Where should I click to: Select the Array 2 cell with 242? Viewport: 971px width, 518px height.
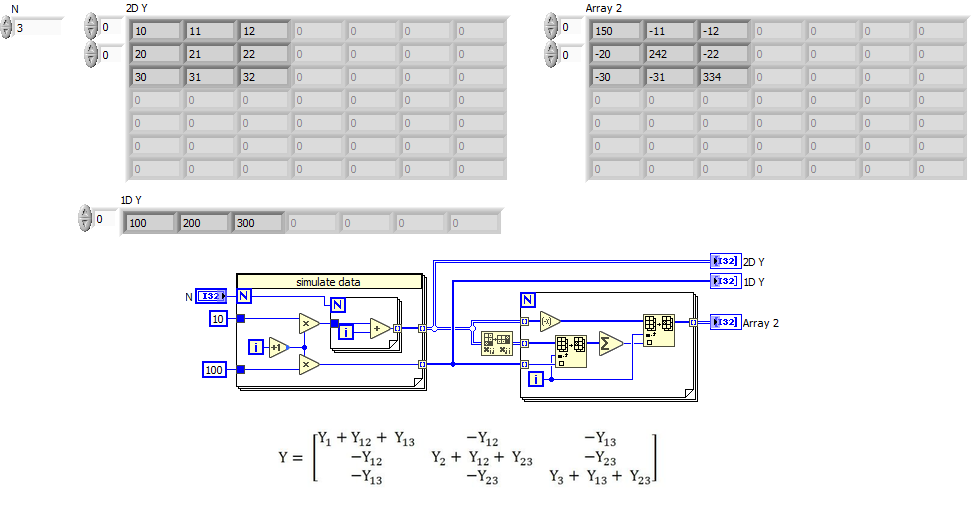[x=670, y=55]
